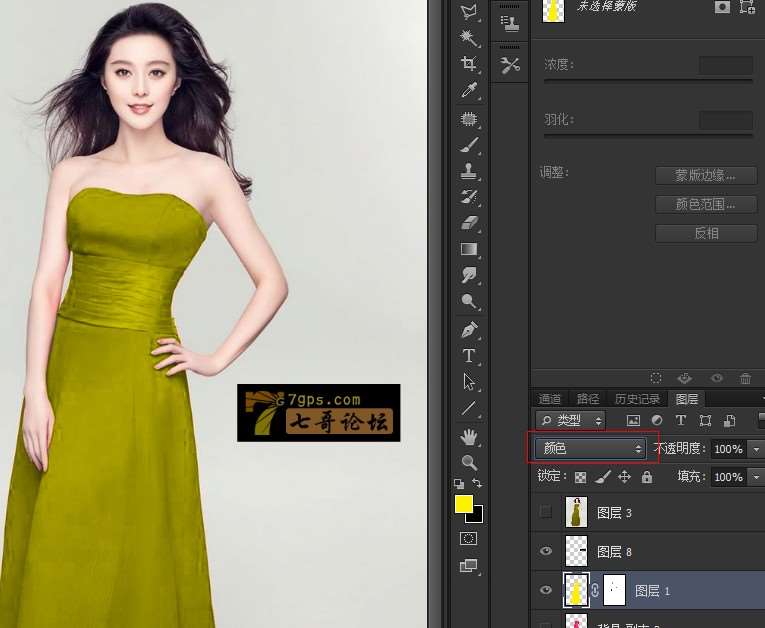Image resolution: width=765 pixels, height=628 pixels.
Task: Pick the Eyedropper tool
Action: point(468,91)
